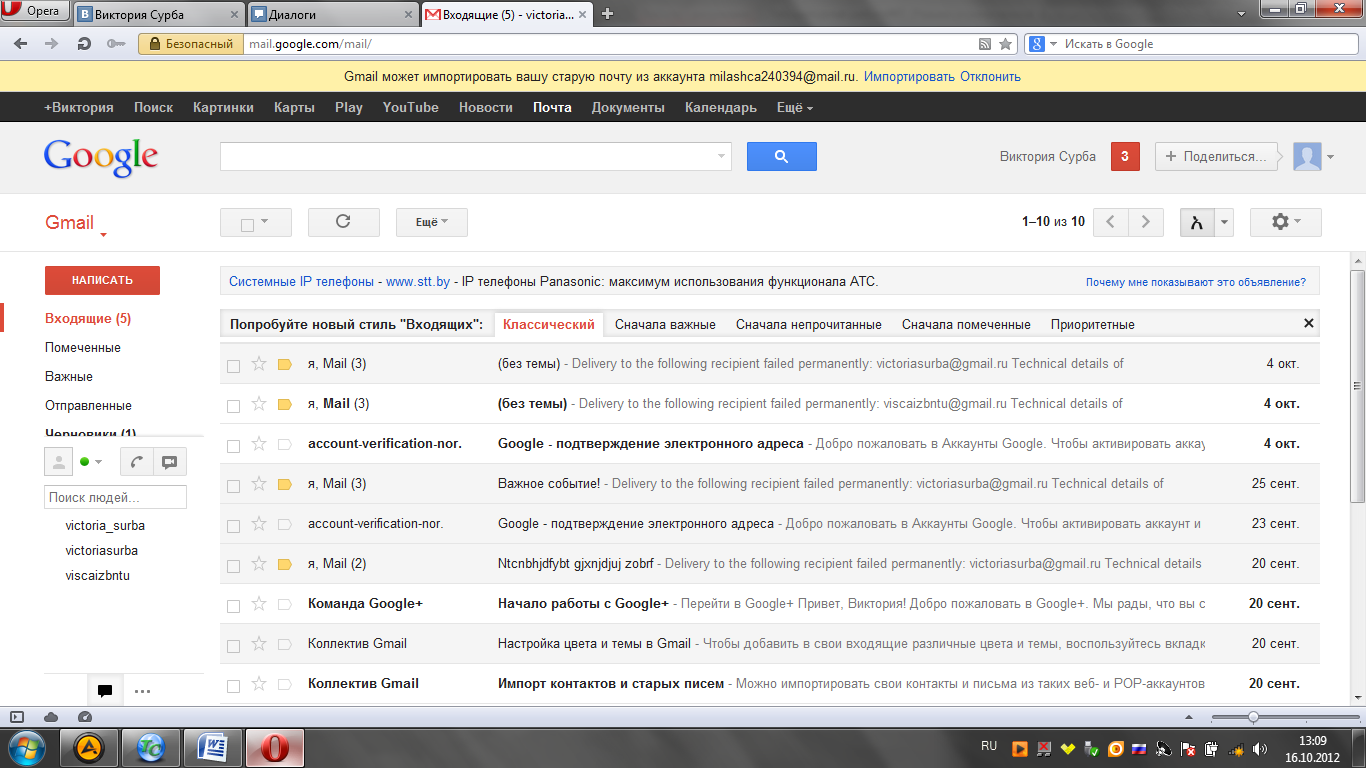
Task: Toggle importance marker on Коллектив Gmail Настройка message
Action: pos(284,644)
